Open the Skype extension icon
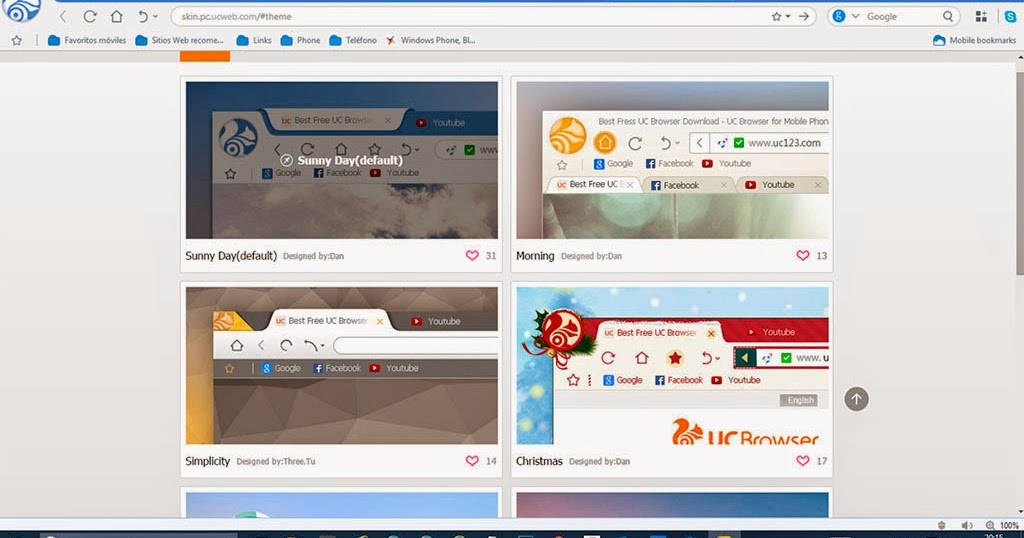1024x538 pixels. pos(1010,16)
